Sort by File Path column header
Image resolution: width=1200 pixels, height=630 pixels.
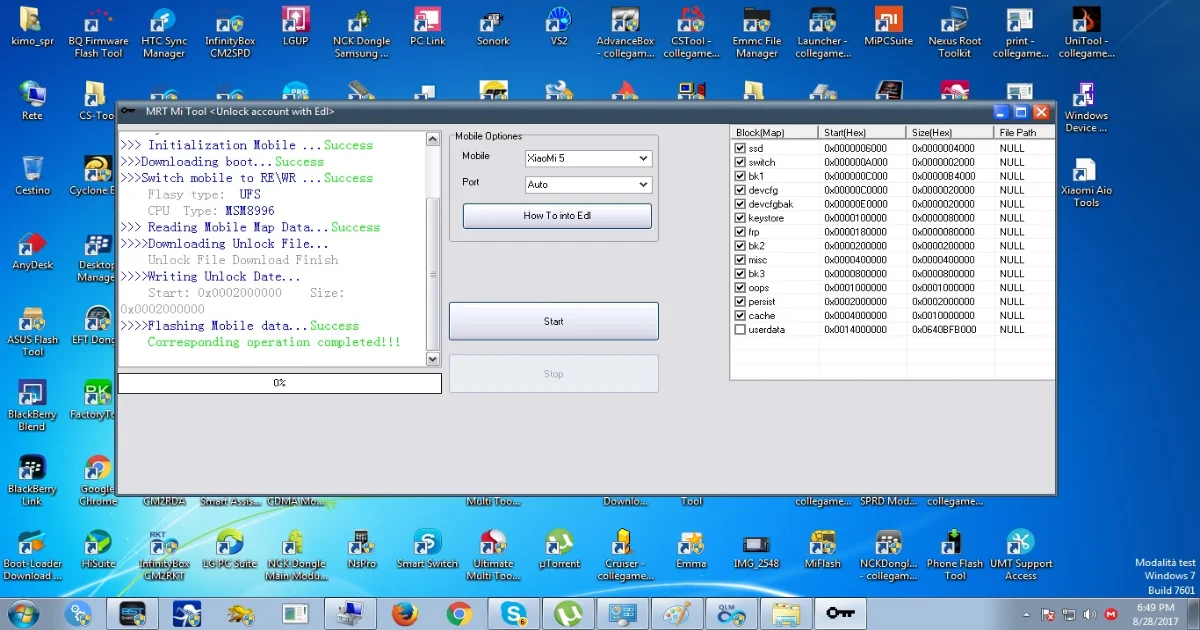(1024, 132)
